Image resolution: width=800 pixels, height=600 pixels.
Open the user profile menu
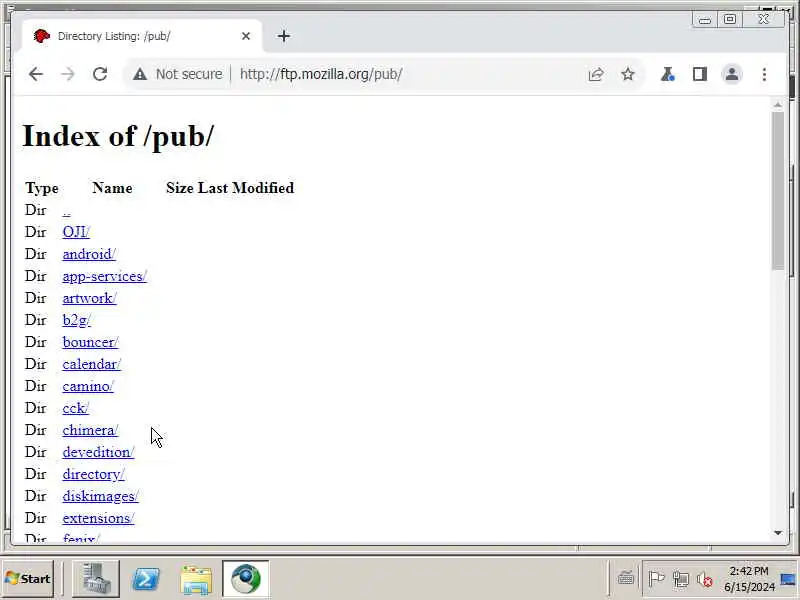(732, 74)
